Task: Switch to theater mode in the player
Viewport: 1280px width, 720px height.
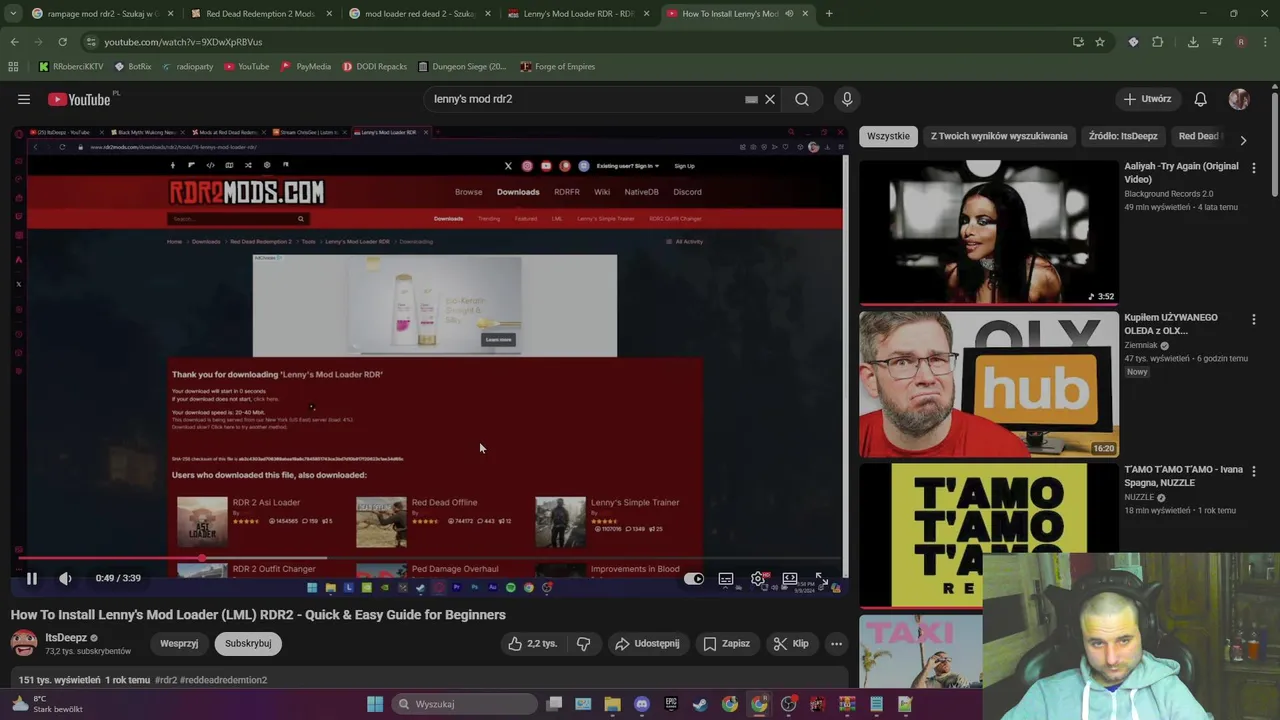Action: pyautogui.click(x=790, y=578)
